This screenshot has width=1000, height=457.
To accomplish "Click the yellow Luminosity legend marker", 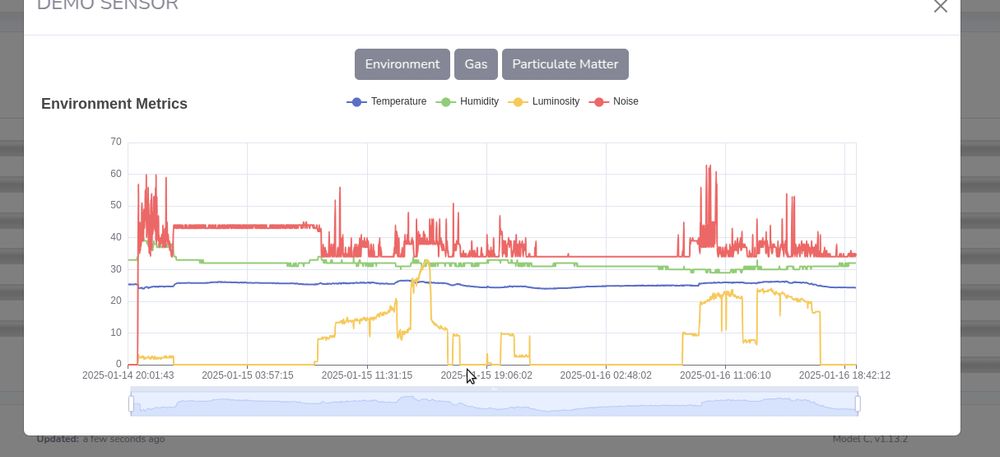I will (x=518, y=102).
